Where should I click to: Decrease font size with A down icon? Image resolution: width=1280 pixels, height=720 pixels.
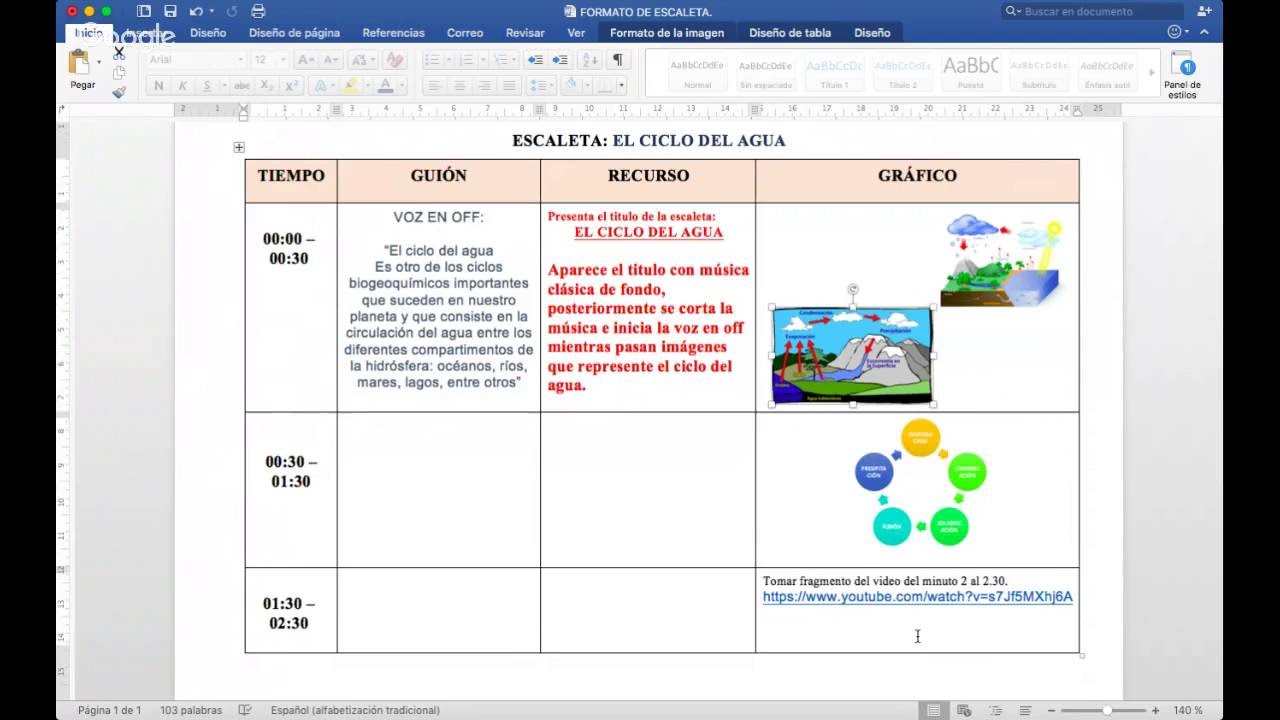coord(331,60)
